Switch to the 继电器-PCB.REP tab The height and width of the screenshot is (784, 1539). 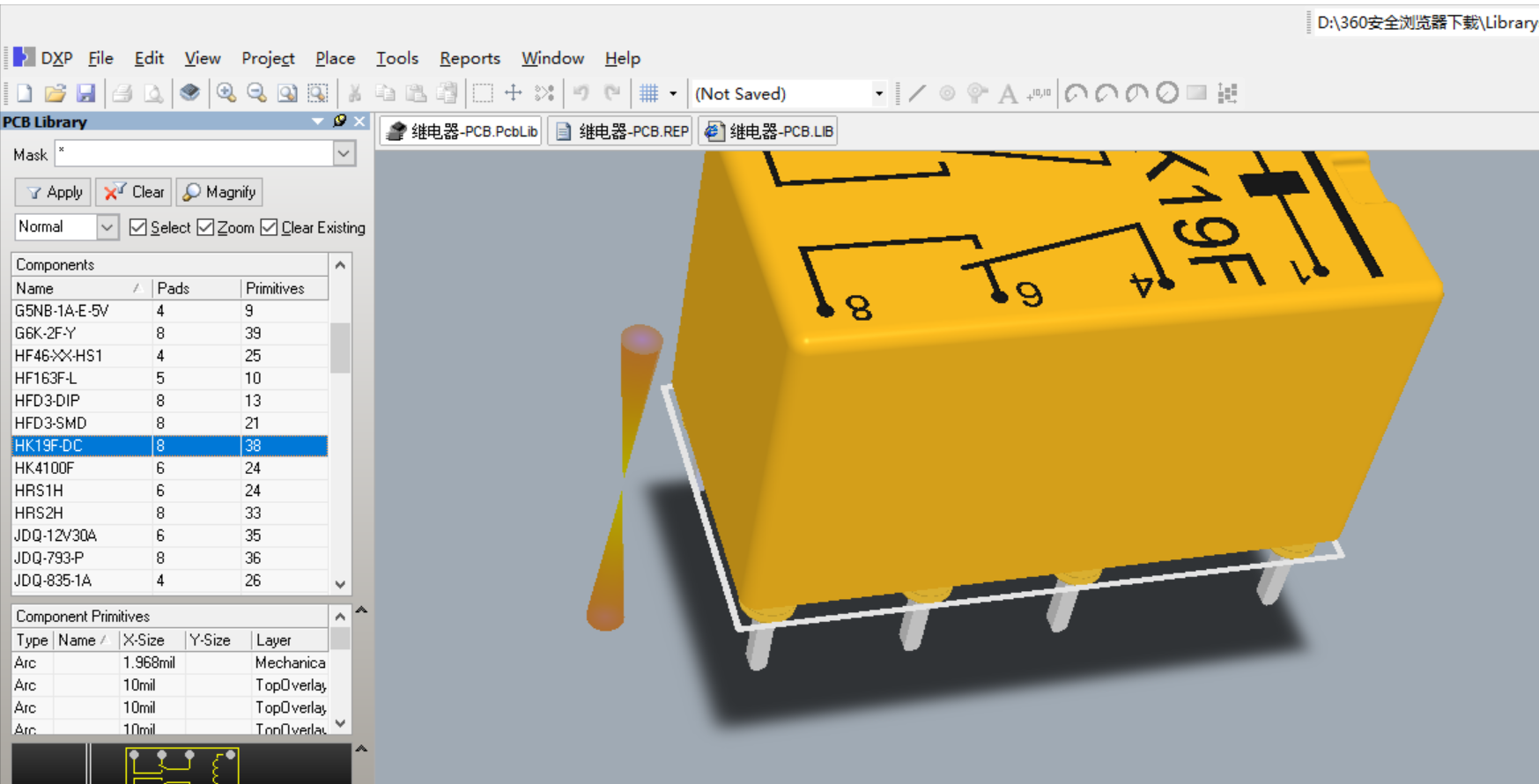point(620,131)
